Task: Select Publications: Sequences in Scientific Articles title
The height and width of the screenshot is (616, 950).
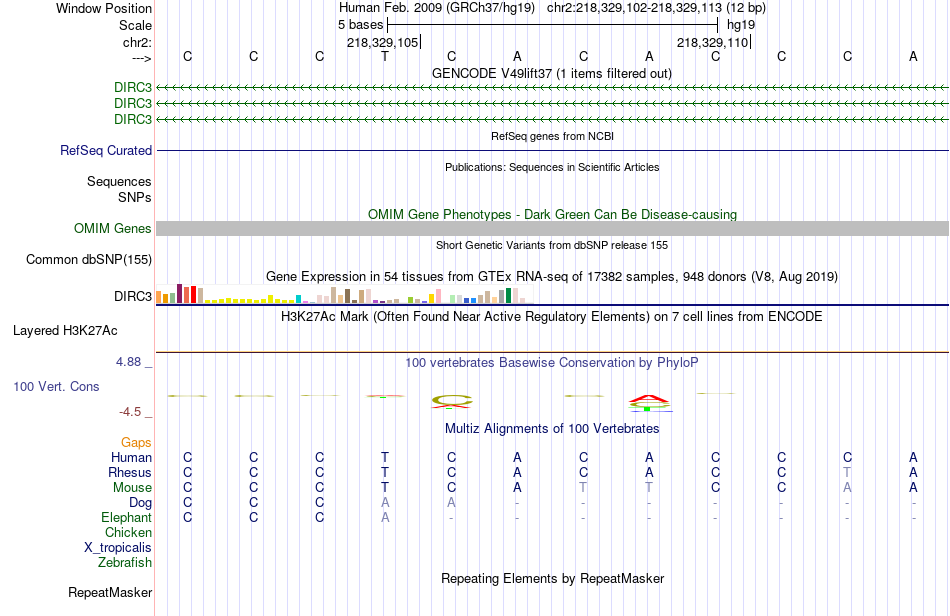Action: click(x=552, y=167)
